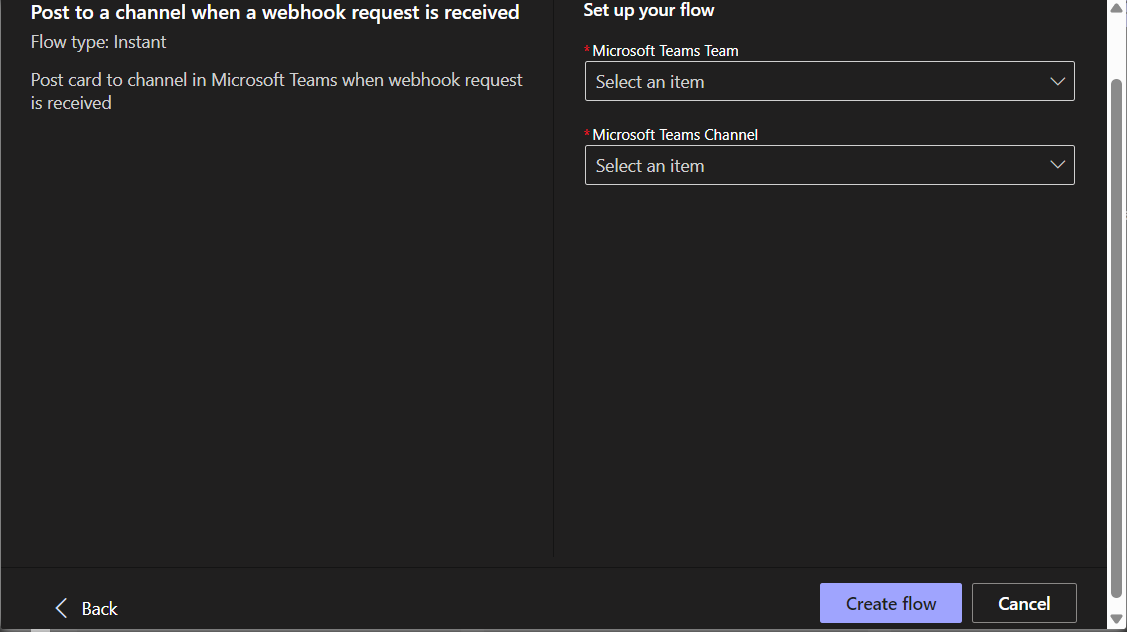Click the Cancel button
1127x632 pixels.
(x=1024, y=603)
